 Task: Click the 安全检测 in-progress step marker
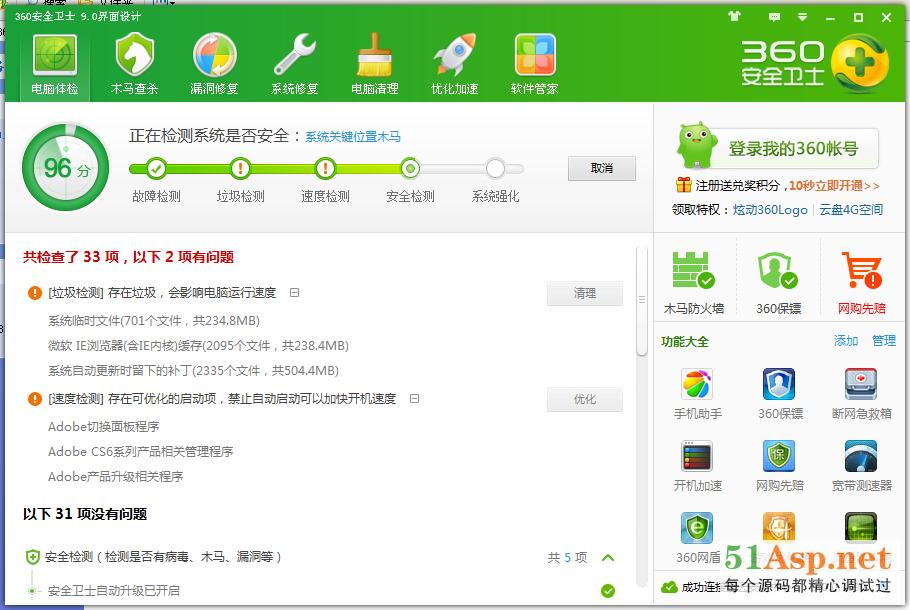[410, 168]
